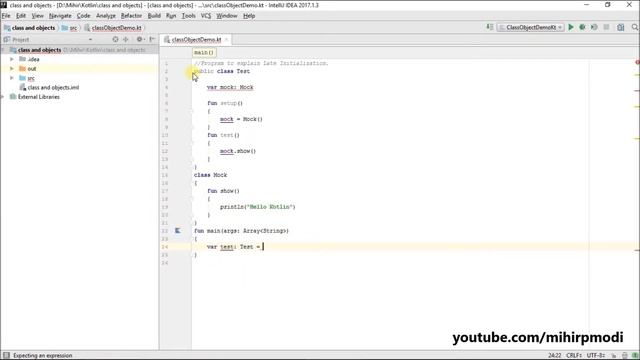This screenshot has height=360, width=640.
Task: Toggle tool window buttons icon bottom left
Action: click(6, 356)
